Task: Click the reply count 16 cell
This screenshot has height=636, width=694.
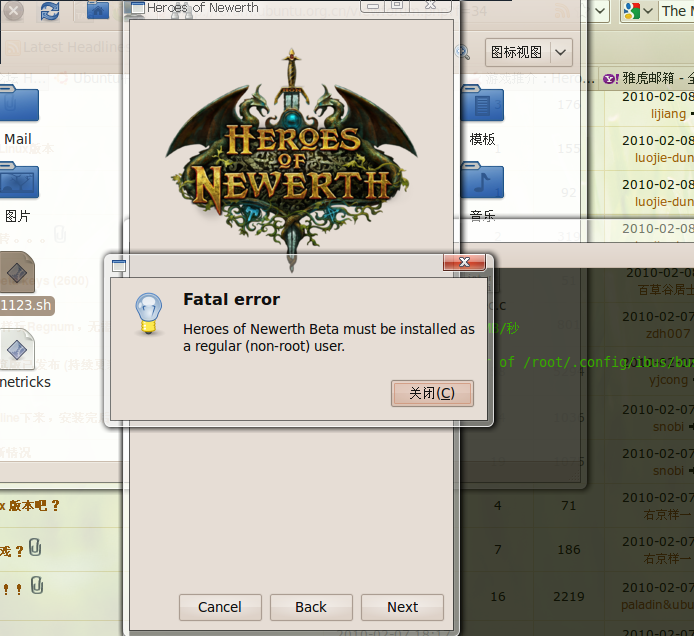Action: (x=498, y=597)
